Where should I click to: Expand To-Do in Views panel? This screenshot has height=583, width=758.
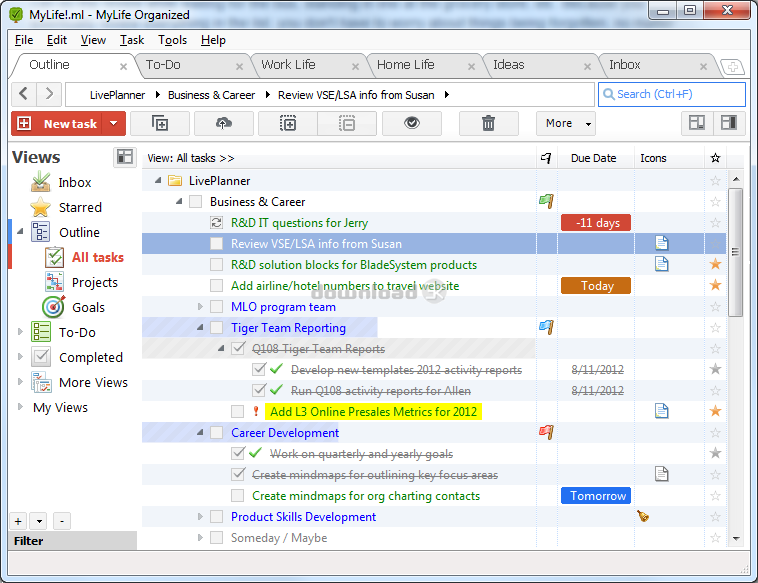click(x=20, y=332)
